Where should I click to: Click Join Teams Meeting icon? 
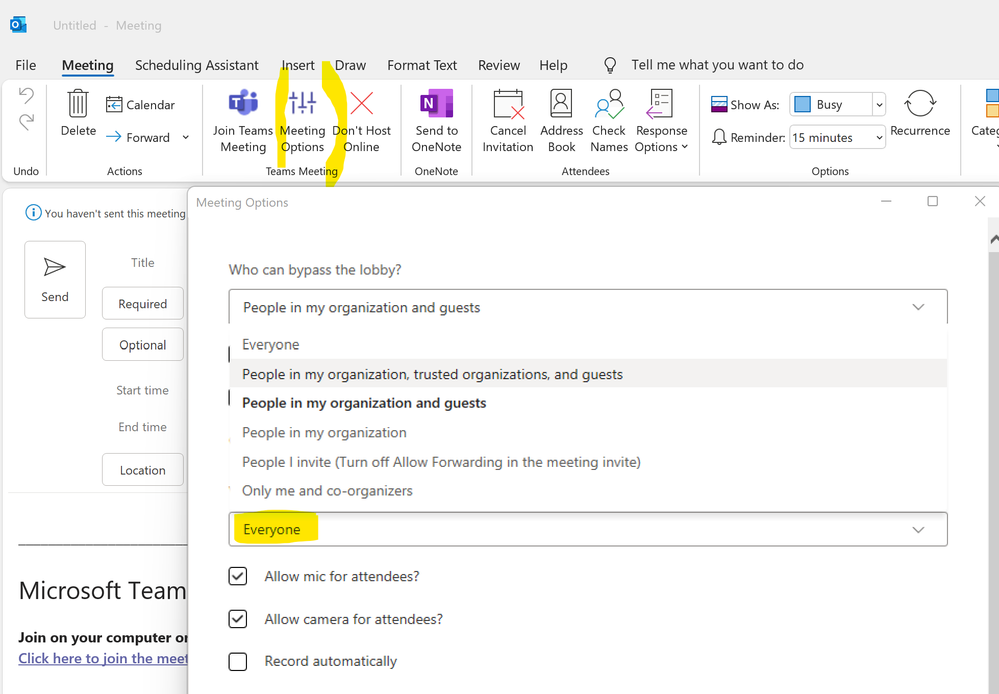[x=243, y=121]
